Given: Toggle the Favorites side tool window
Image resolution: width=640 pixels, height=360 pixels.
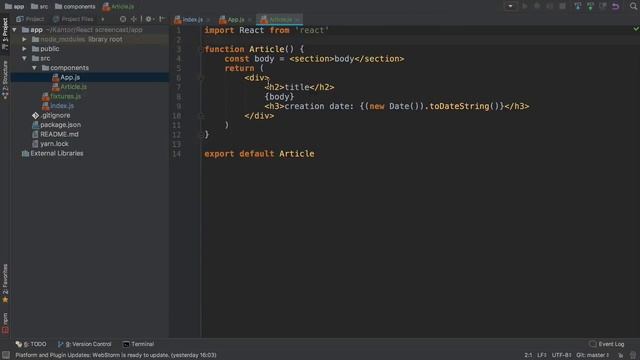Looking at the screenshot, I should point(5,283).
